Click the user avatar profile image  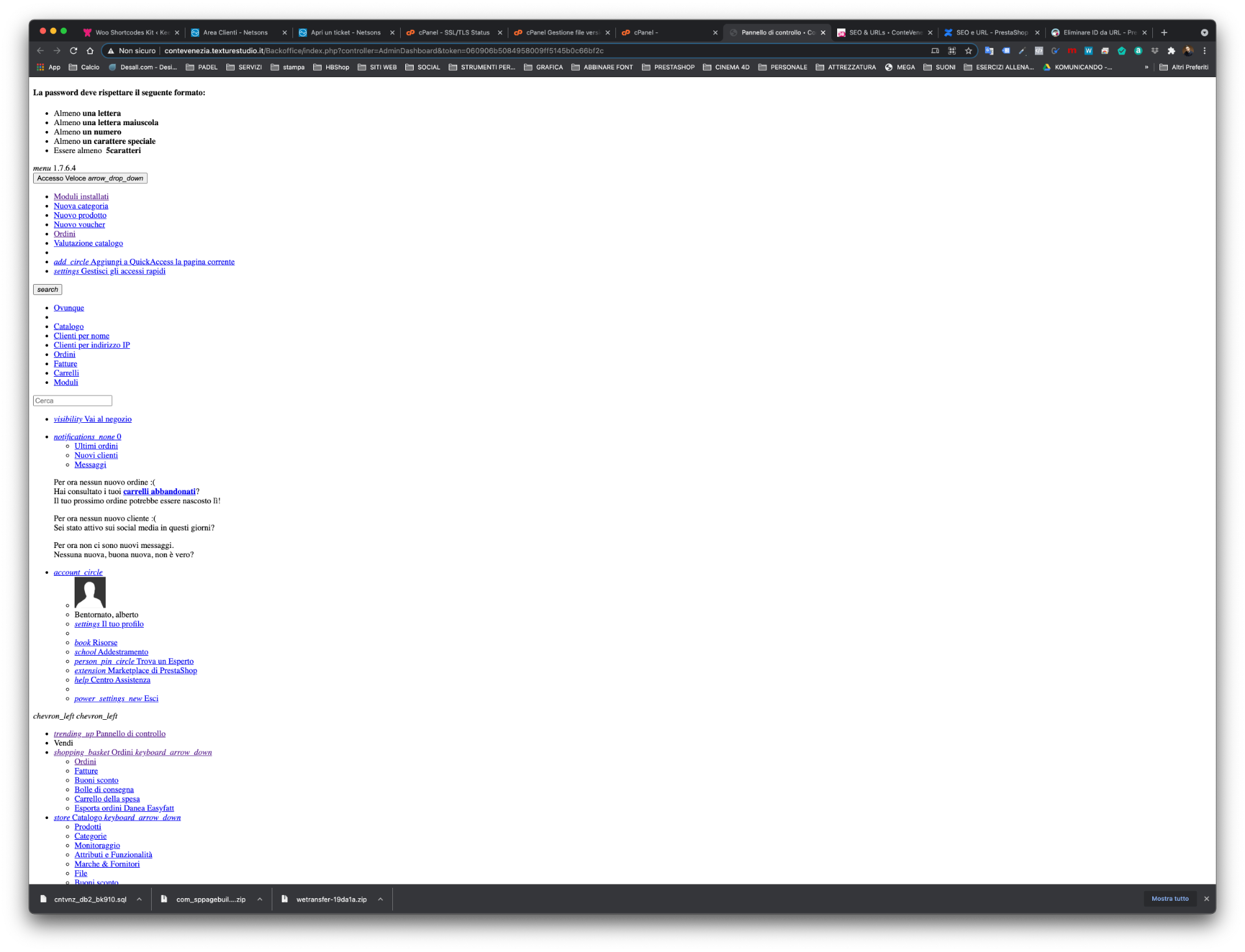coord(89,592)
